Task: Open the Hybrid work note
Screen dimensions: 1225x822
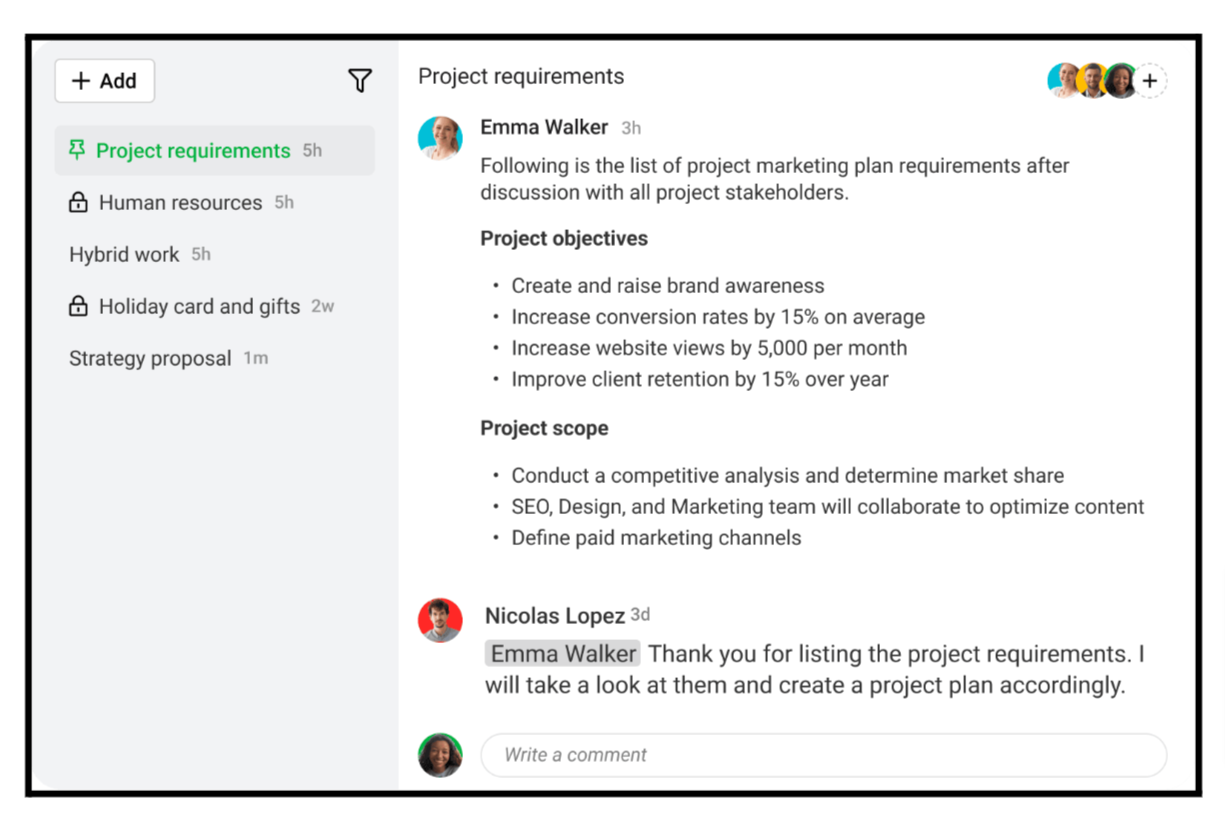Action: [124, 255]
